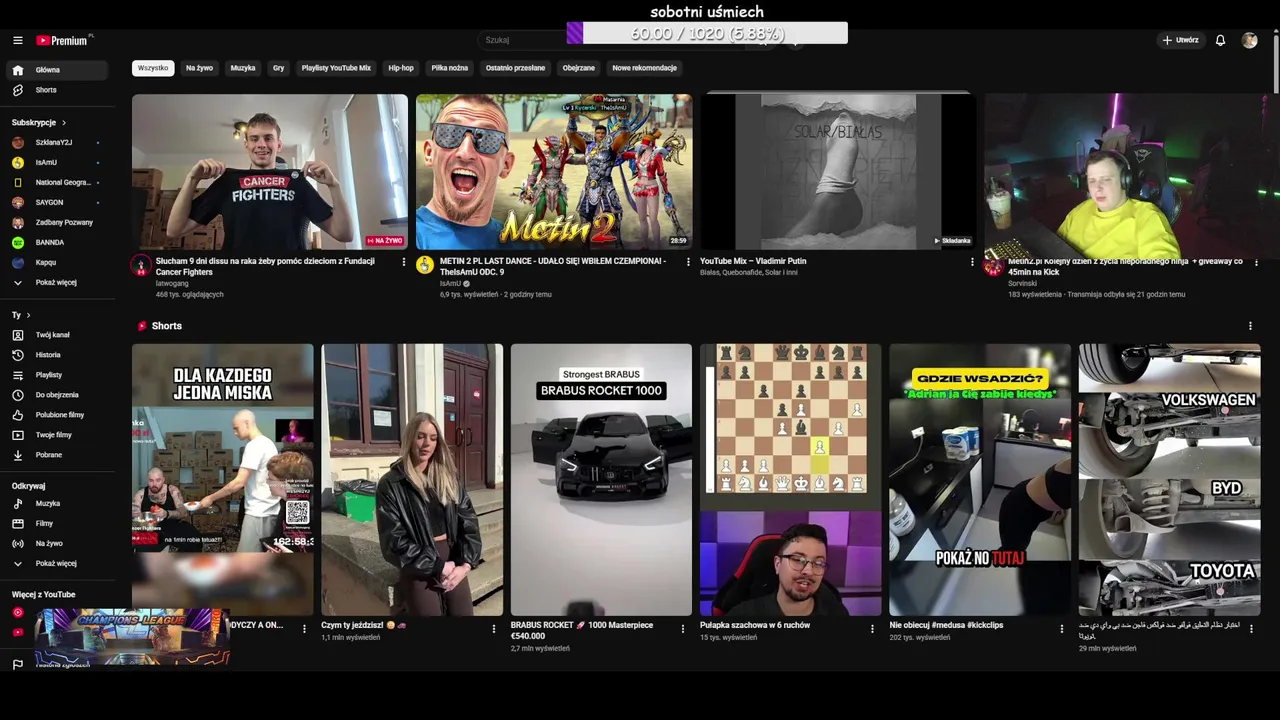
Task: Open the Sorvinski stream thumbnail
Action: tap(1122, 172)
